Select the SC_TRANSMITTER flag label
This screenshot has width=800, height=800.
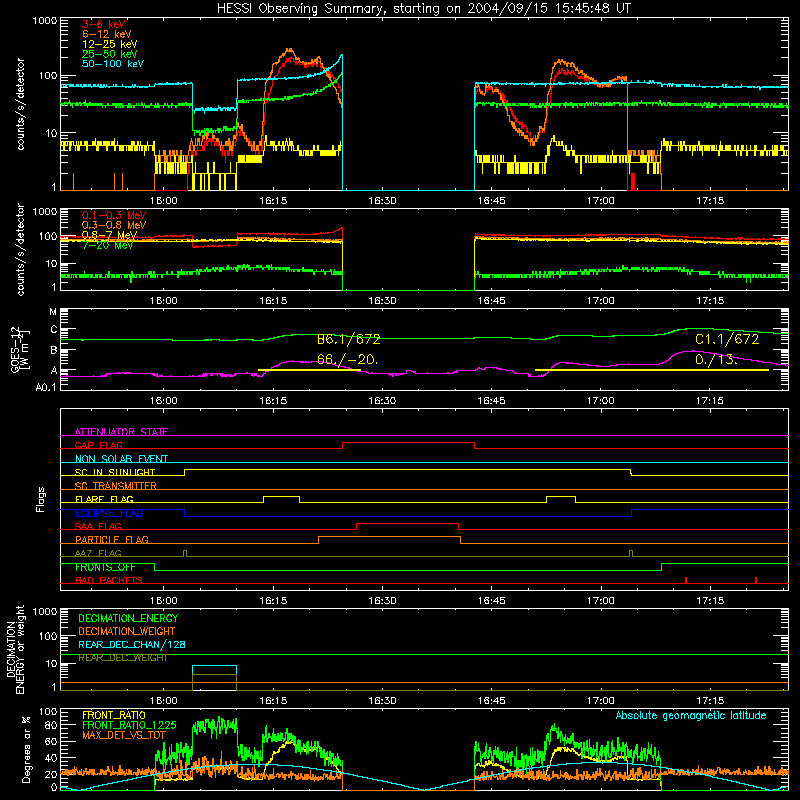click(116, 486)
